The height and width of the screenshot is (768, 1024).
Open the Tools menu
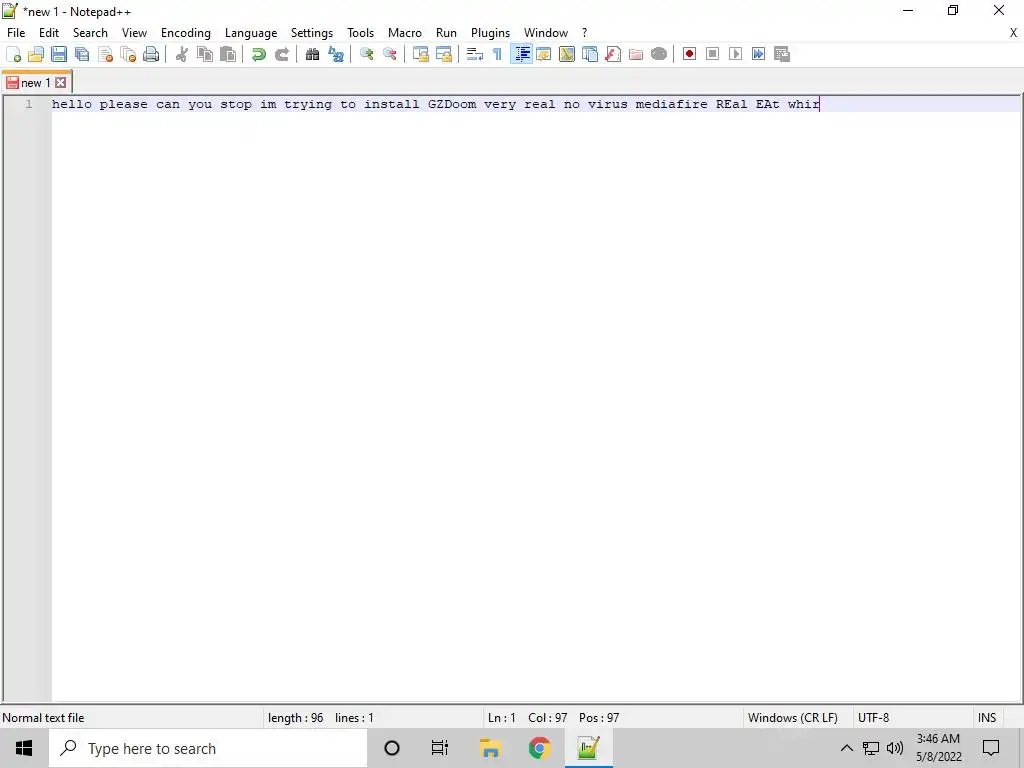(360, 33)
